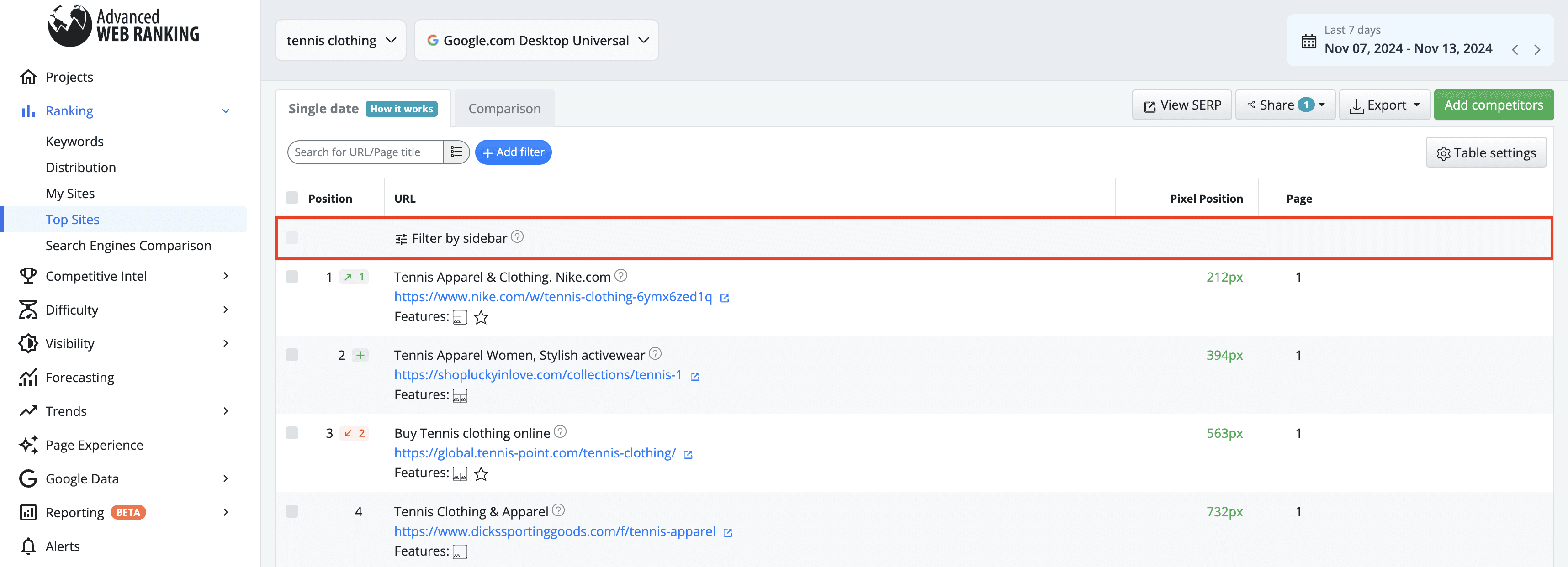Select the Single date tab

pos(323,108)
